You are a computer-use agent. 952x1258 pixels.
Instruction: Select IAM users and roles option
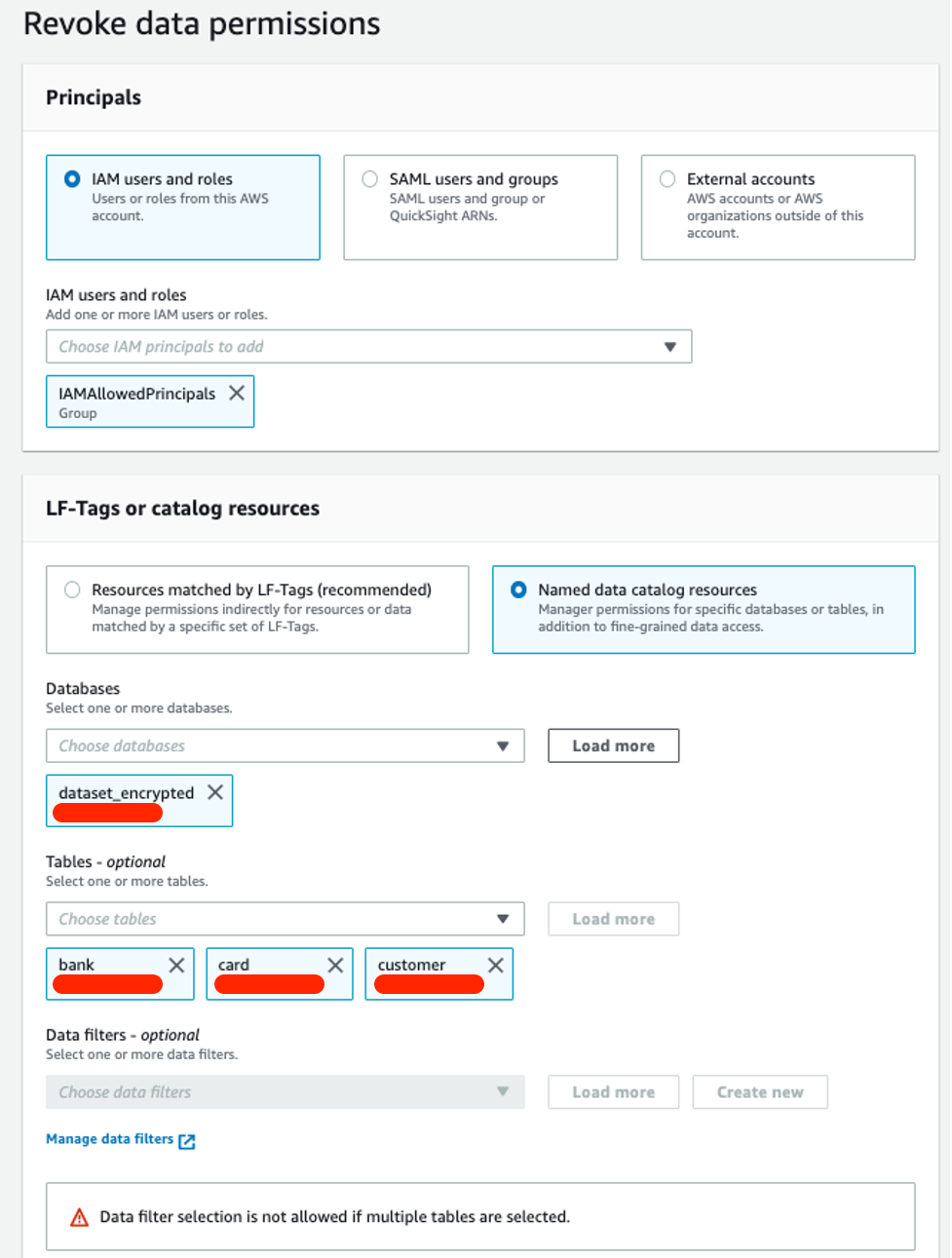72,179
